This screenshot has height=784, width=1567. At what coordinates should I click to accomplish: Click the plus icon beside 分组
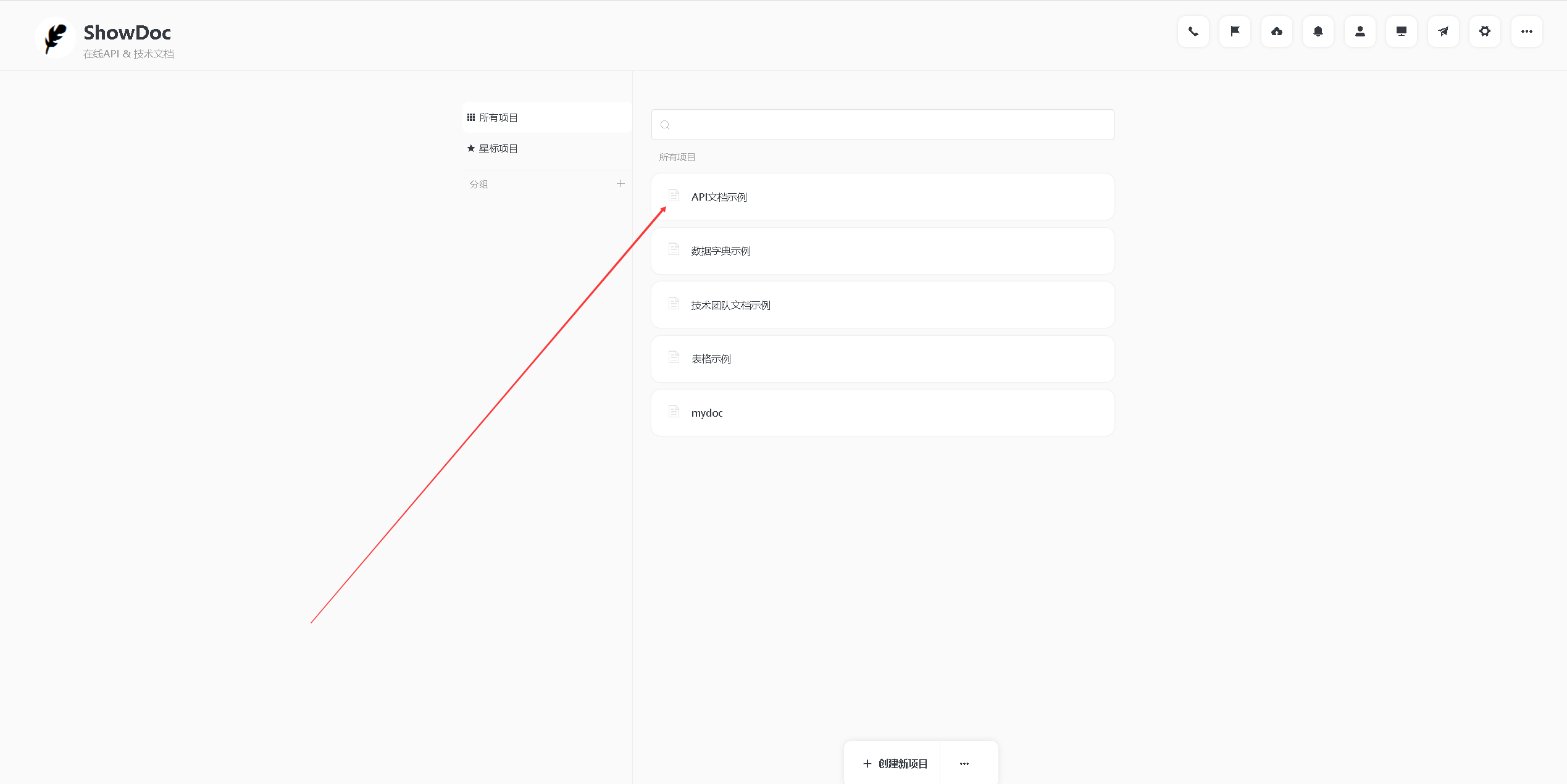coord(621,184)
